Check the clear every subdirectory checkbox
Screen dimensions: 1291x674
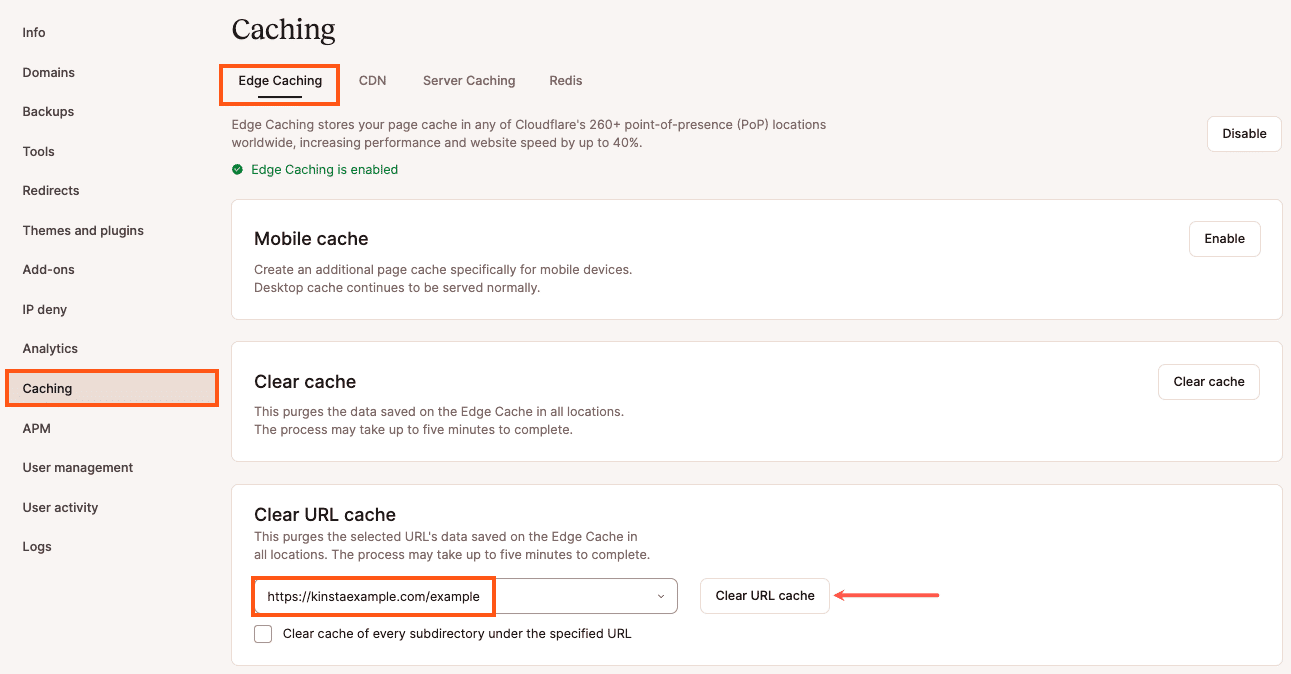[x=263, y=634]
